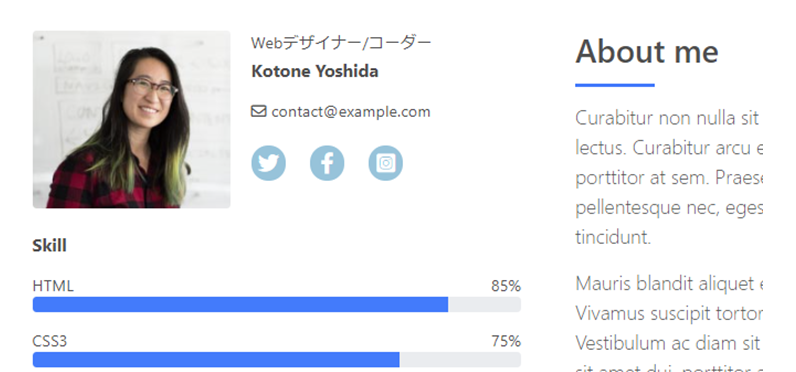Open the Twitter profile icon
796x372 pixels.
(x=269, y=163)
